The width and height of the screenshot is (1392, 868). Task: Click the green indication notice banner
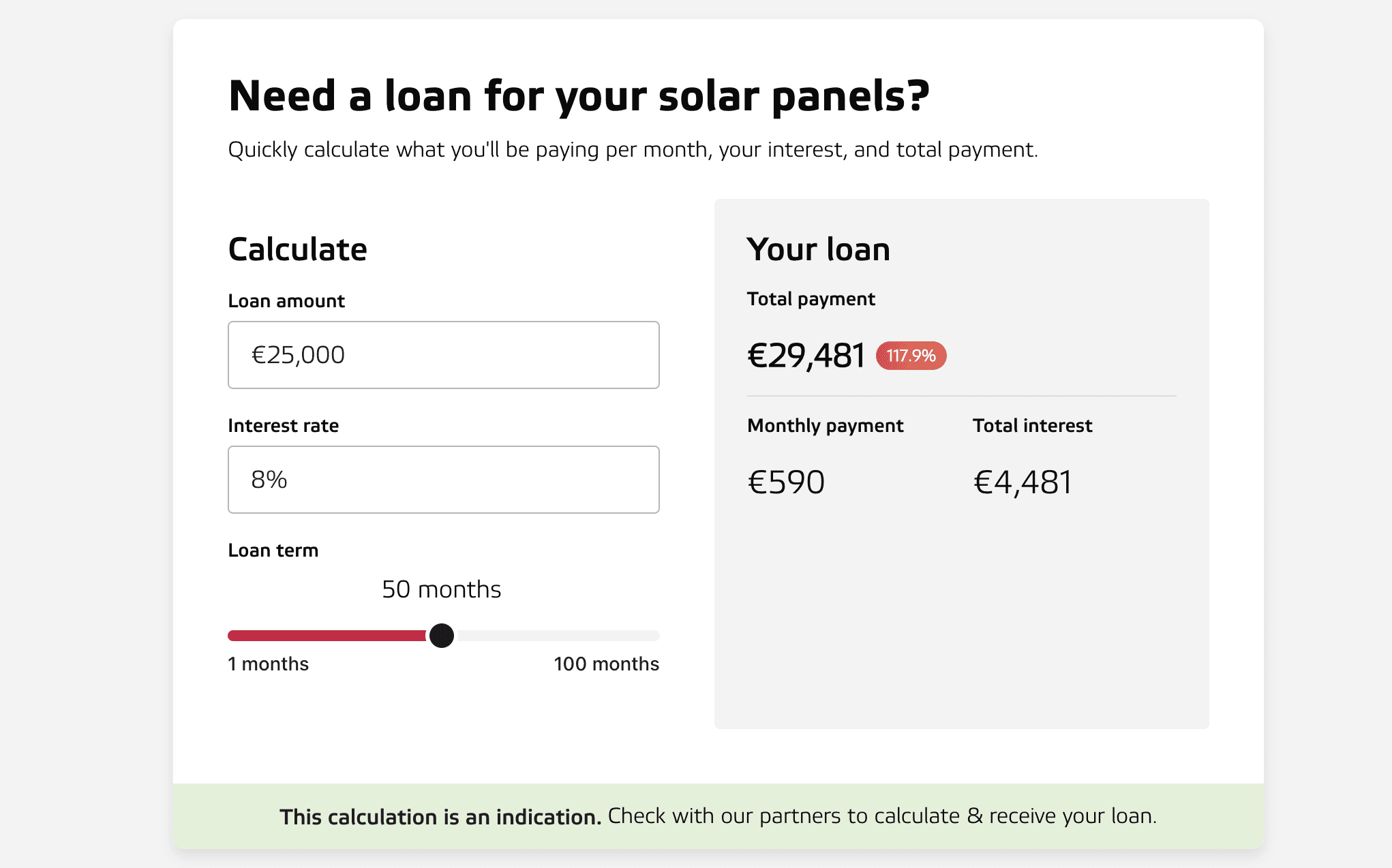click(718, 816)
